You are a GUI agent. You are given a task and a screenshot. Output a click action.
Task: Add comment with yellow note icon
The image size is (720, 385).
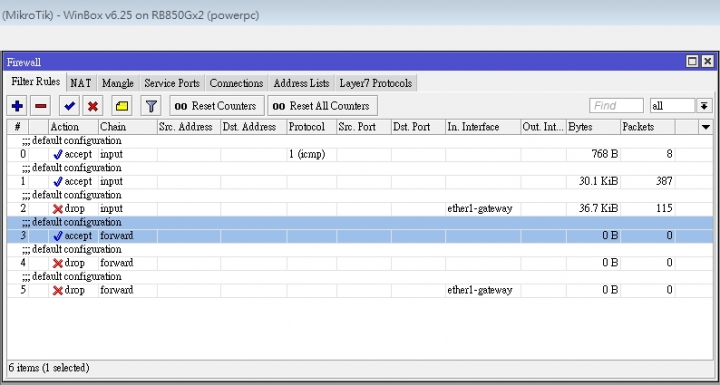coord(122,106)
